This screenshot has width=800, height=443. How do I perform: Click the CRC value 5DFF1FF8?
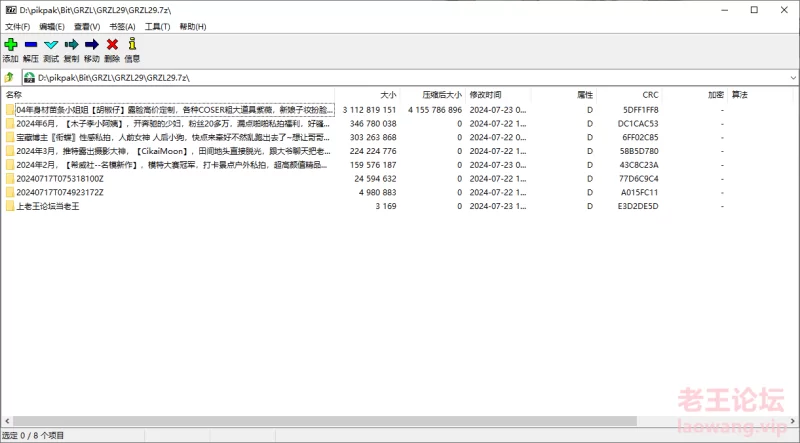(641, 110)
